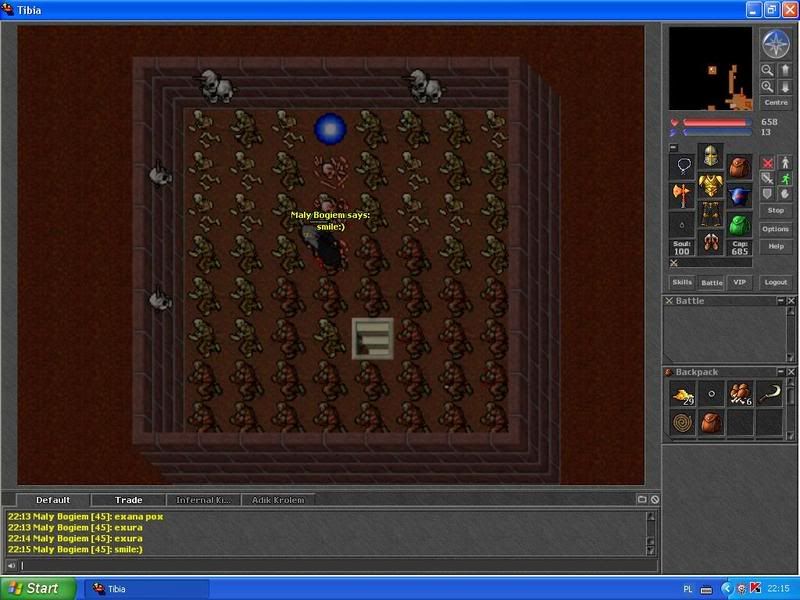Toggle the Battle window button

click(x=711, y=282)
